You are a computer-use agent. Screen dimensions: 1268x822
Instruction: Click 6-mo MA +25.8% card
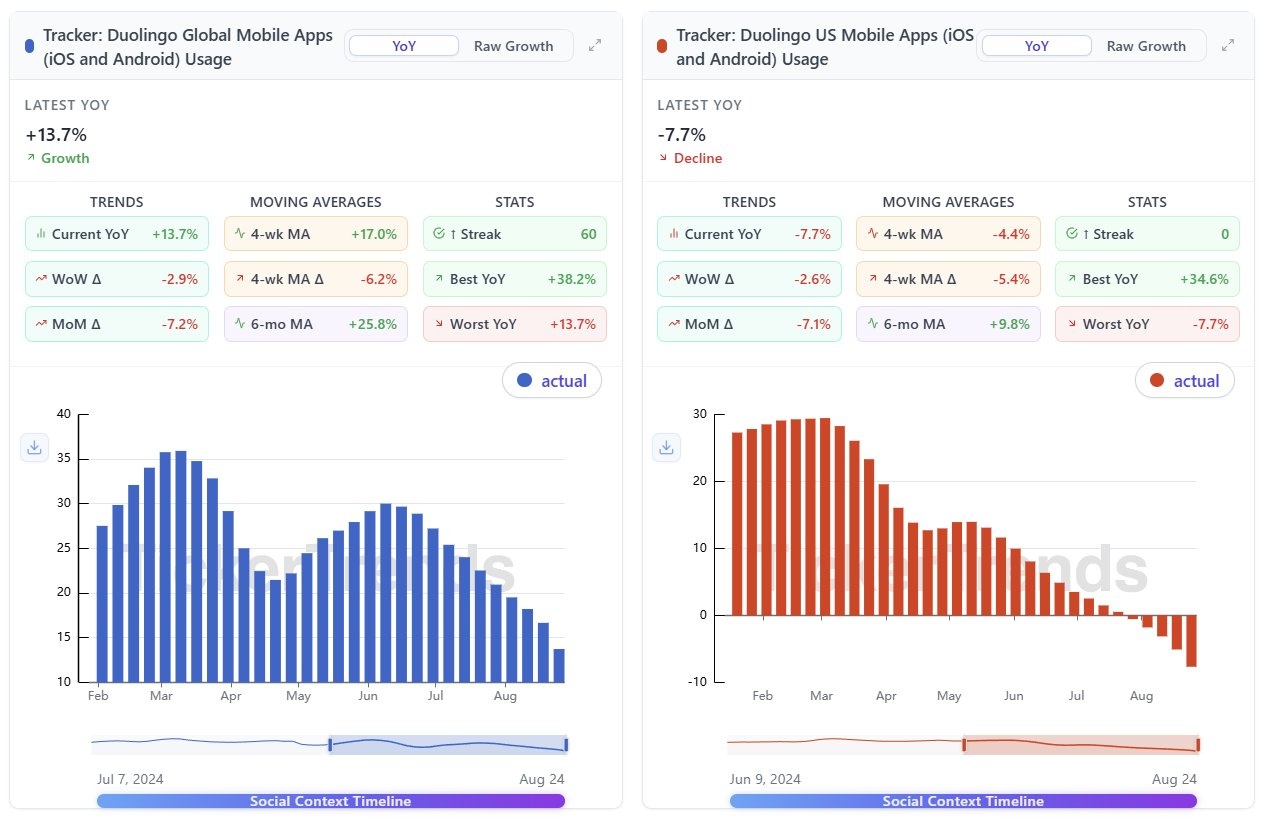(x=316, y=324)
